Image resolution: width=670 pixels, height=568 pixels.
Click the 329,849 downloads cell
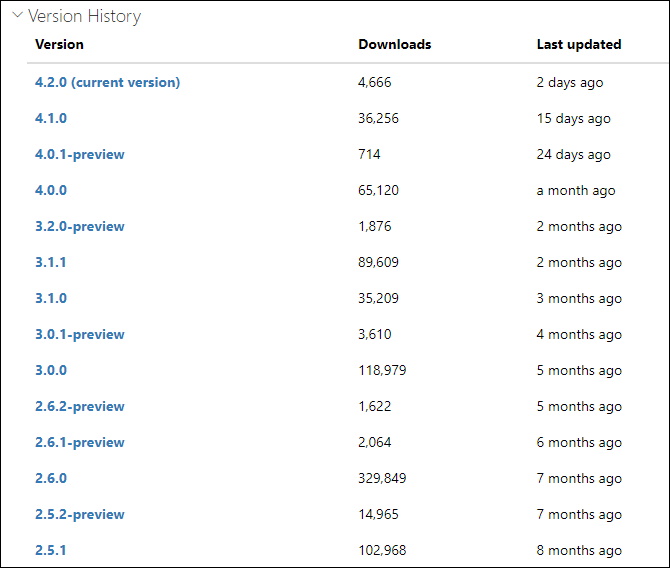382,478
